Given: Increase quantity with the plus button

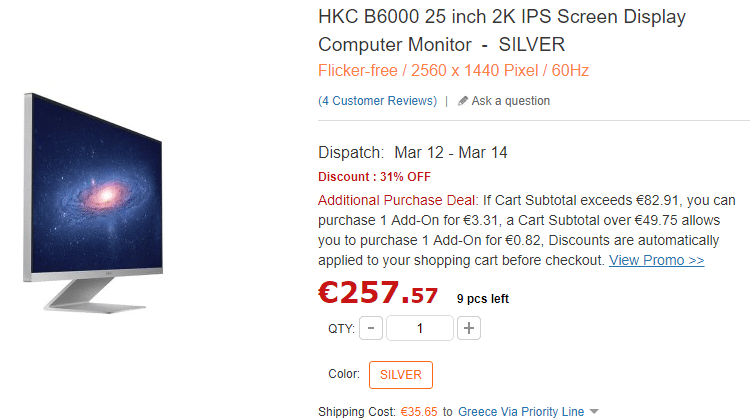Looking at the screenshot, I should 470,328.
